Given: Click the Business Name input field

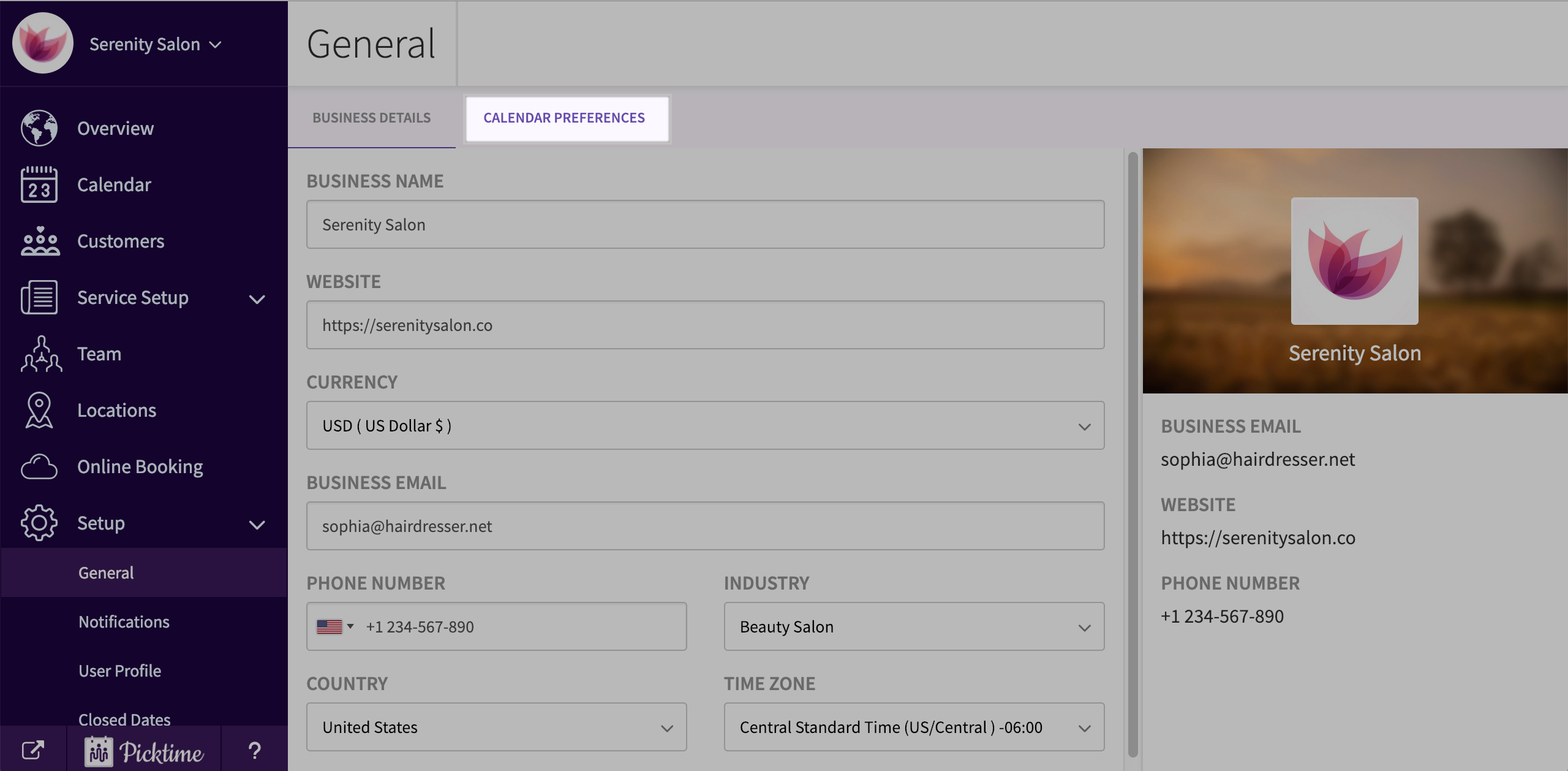Looking at the screenshot, I should pos(705,224).
